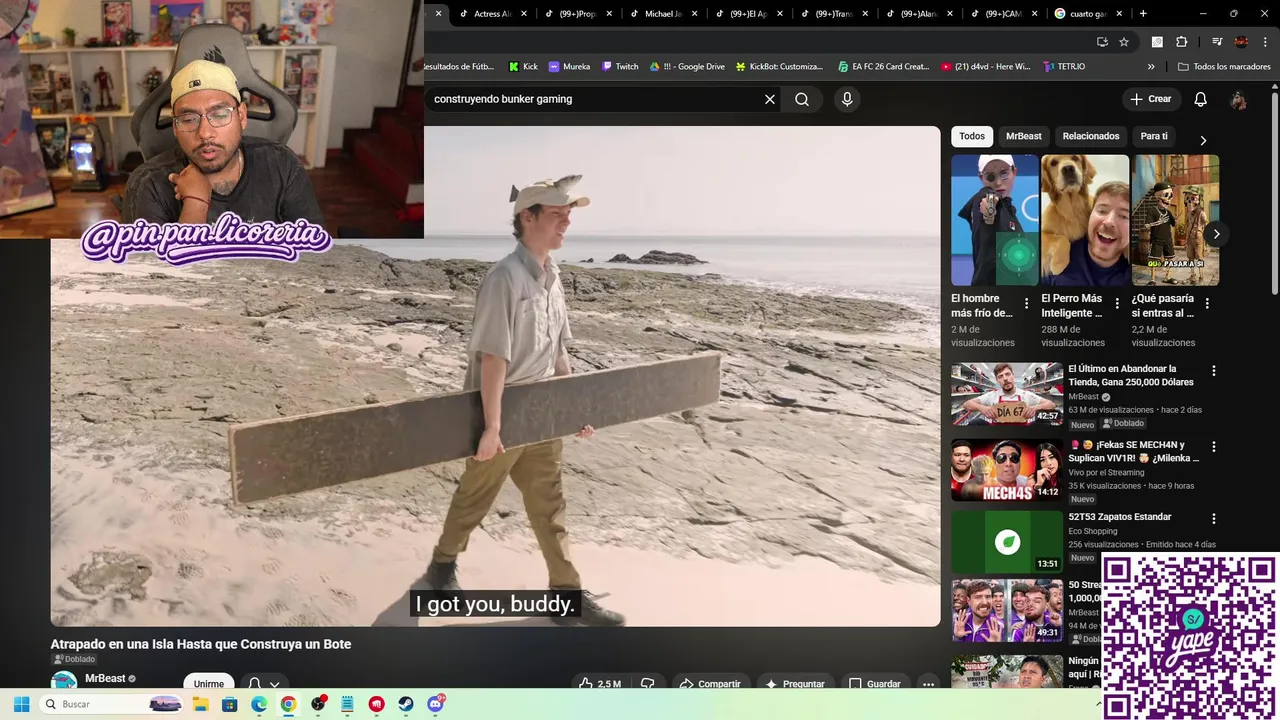Show next Shorts with carousel arrow
This screenshot has height=720, width=1280.
pyautogui.click(x=1216, y=234)
